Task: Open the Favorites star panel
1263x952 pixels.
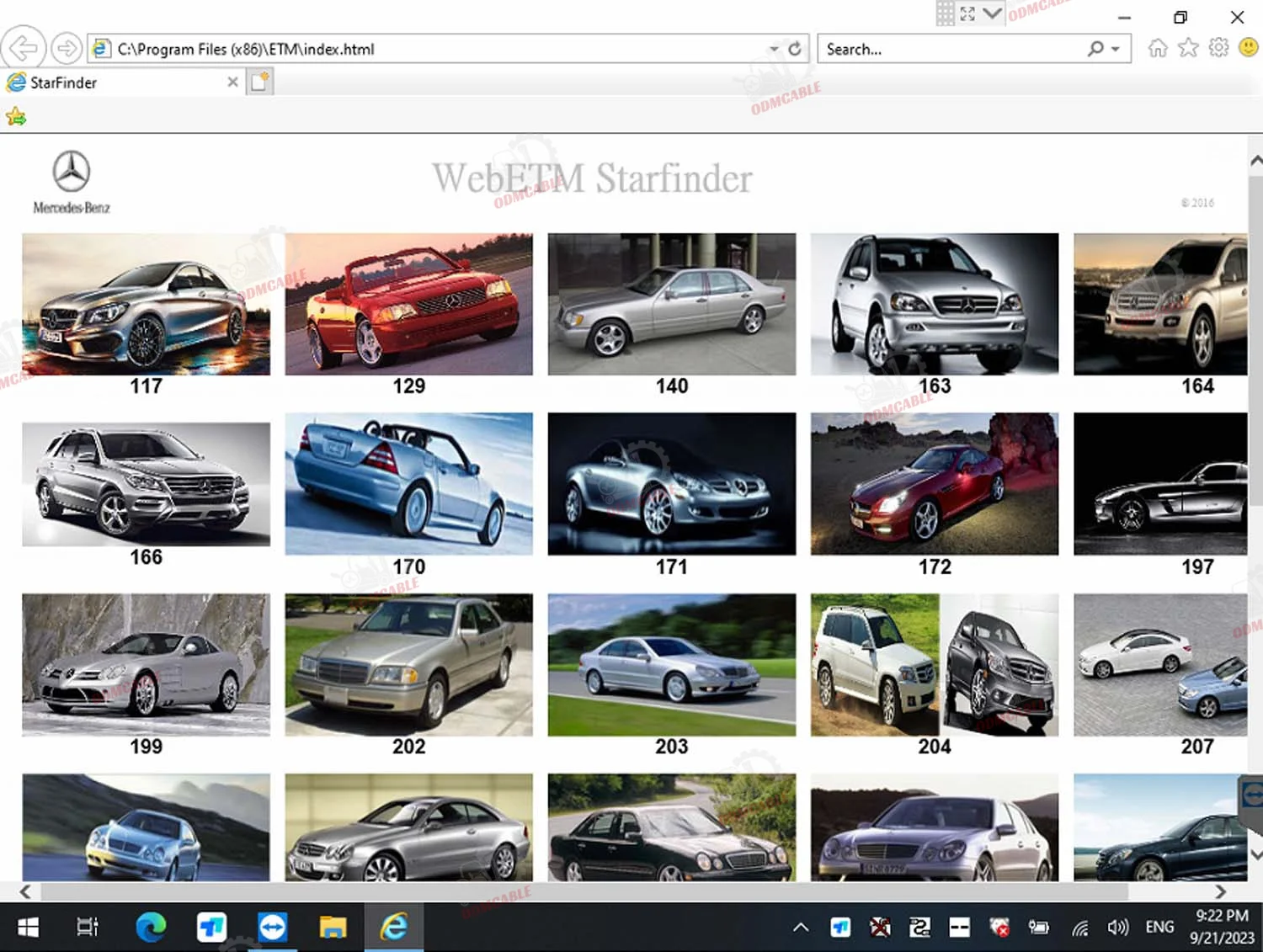Action: pos(1188,48)
